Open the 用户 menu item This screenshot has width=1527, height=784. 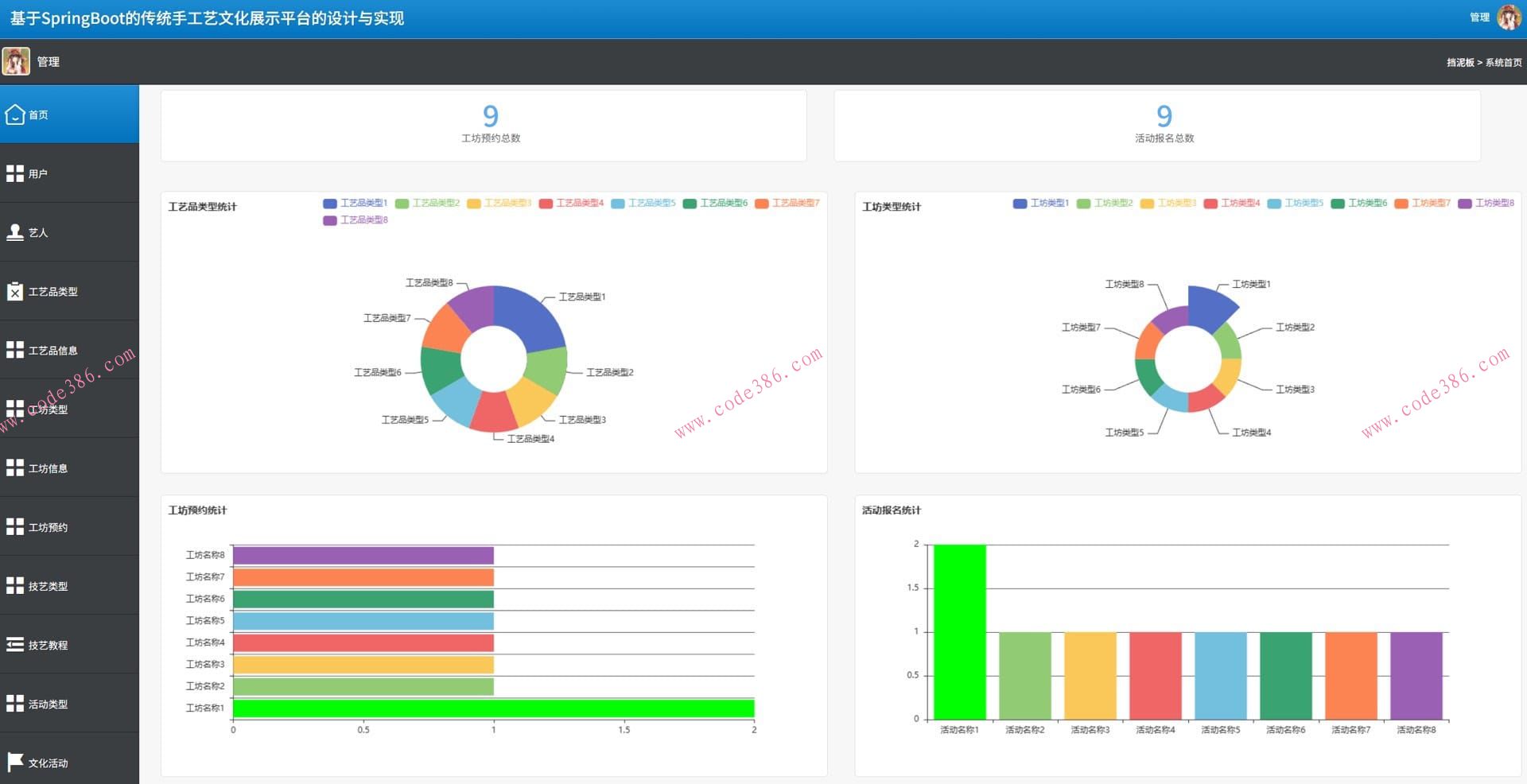coord(69,173)
